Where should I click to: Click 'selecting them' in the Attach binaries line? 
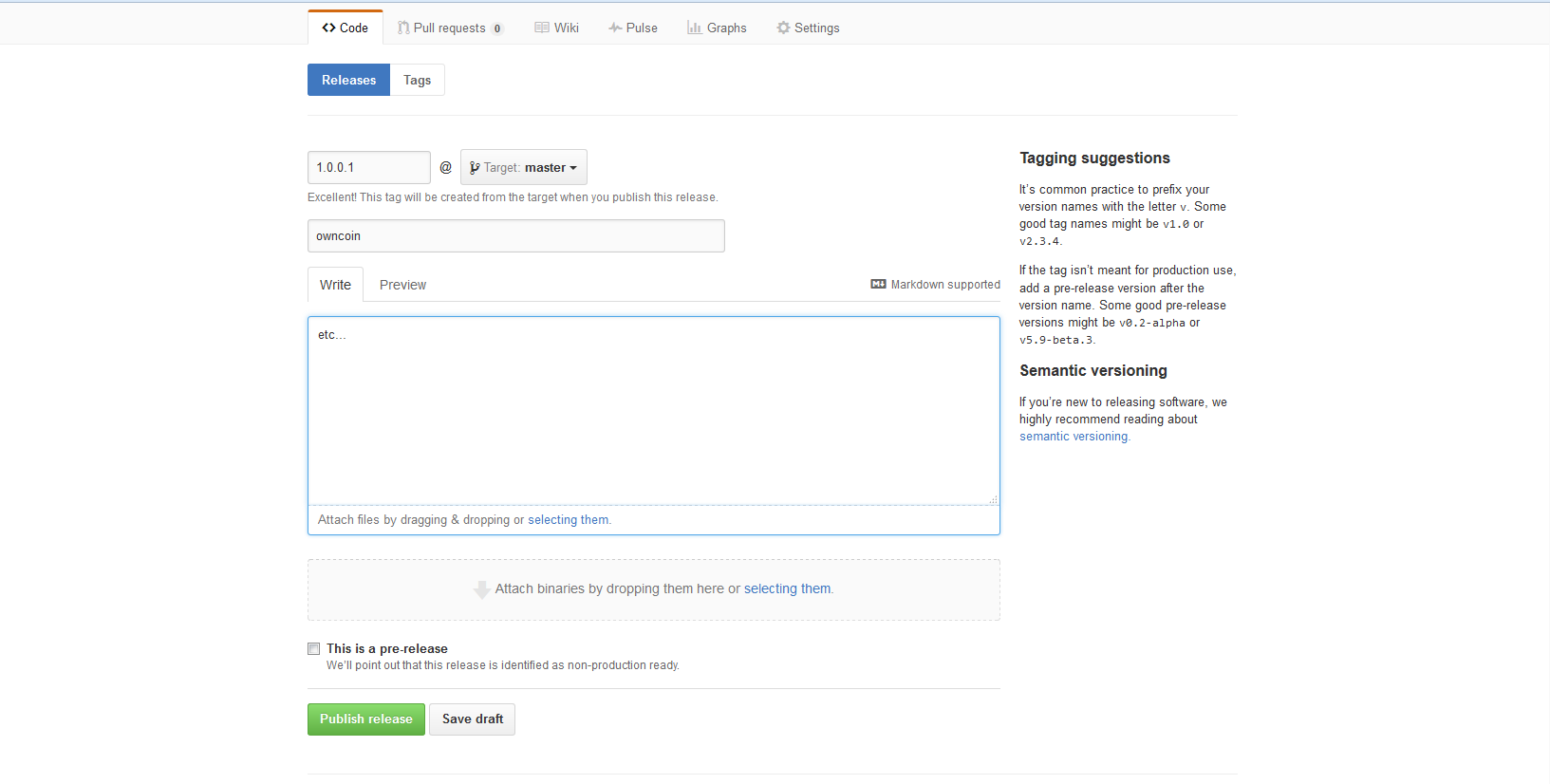pyautogui.click(x=787, y=588)
